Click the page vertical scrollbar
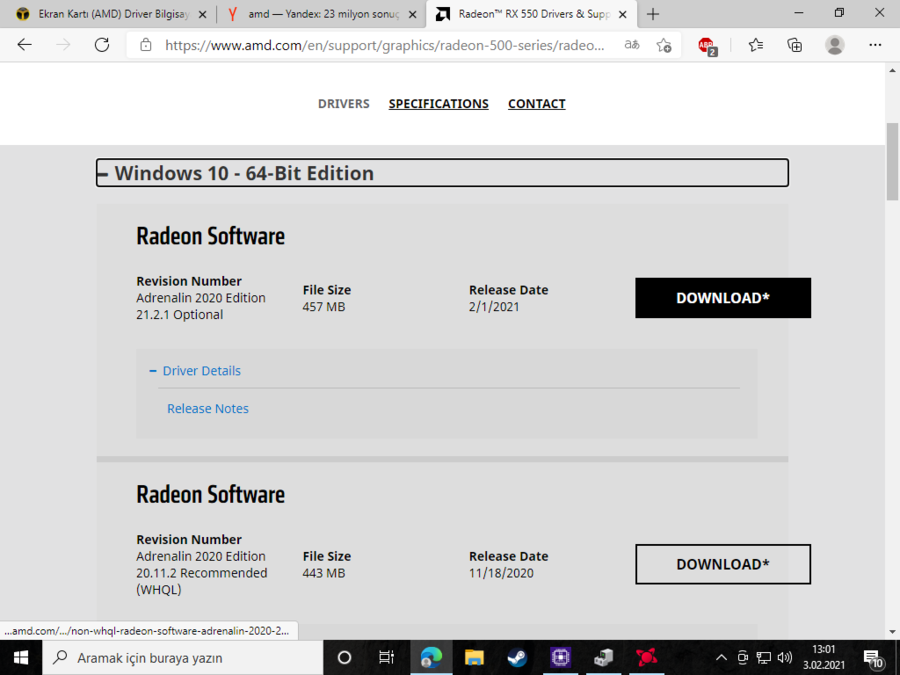The width and height of the screenshot is (900, 675). pos(892,162)
